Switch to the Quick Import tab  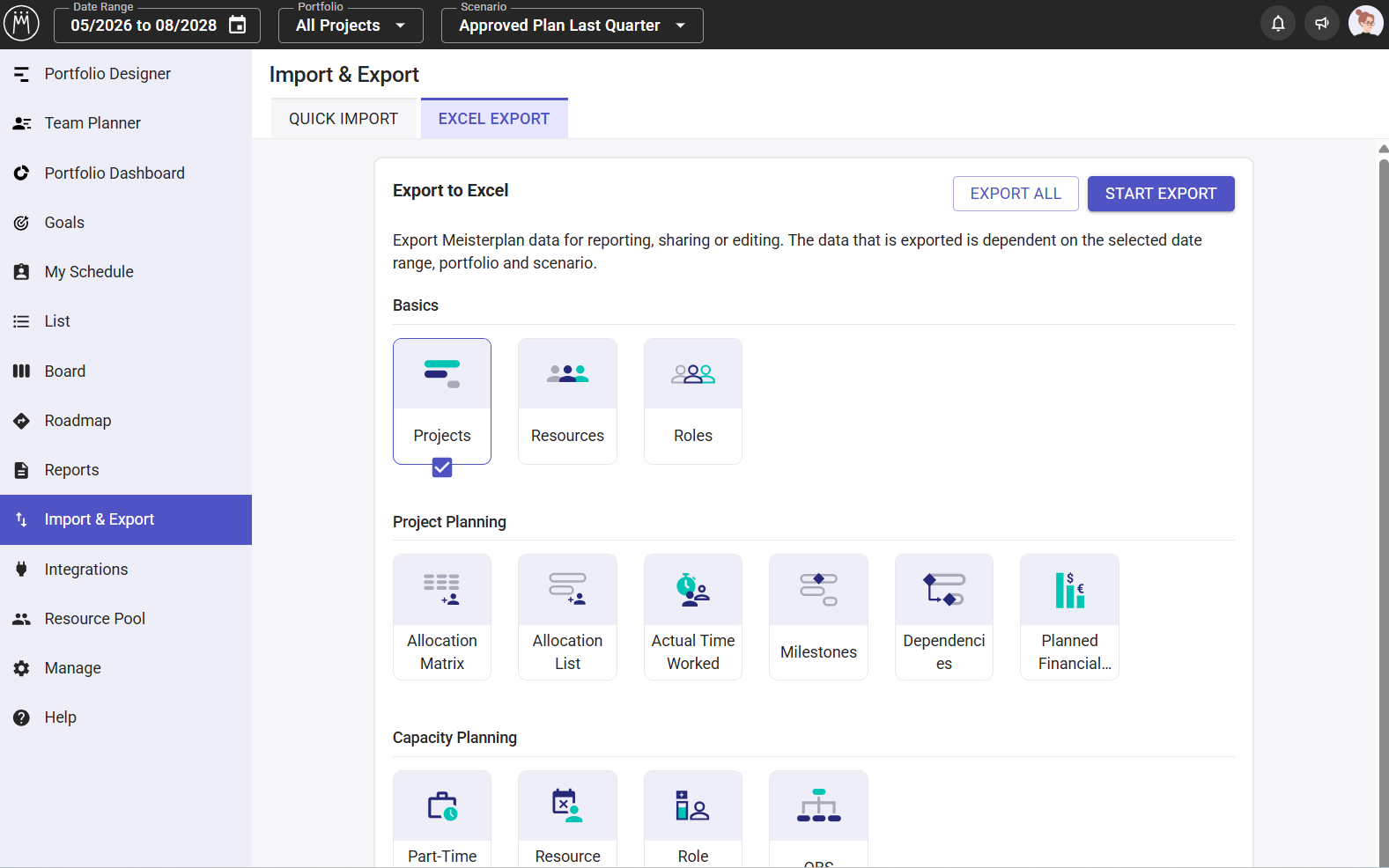tap(344, 119)
